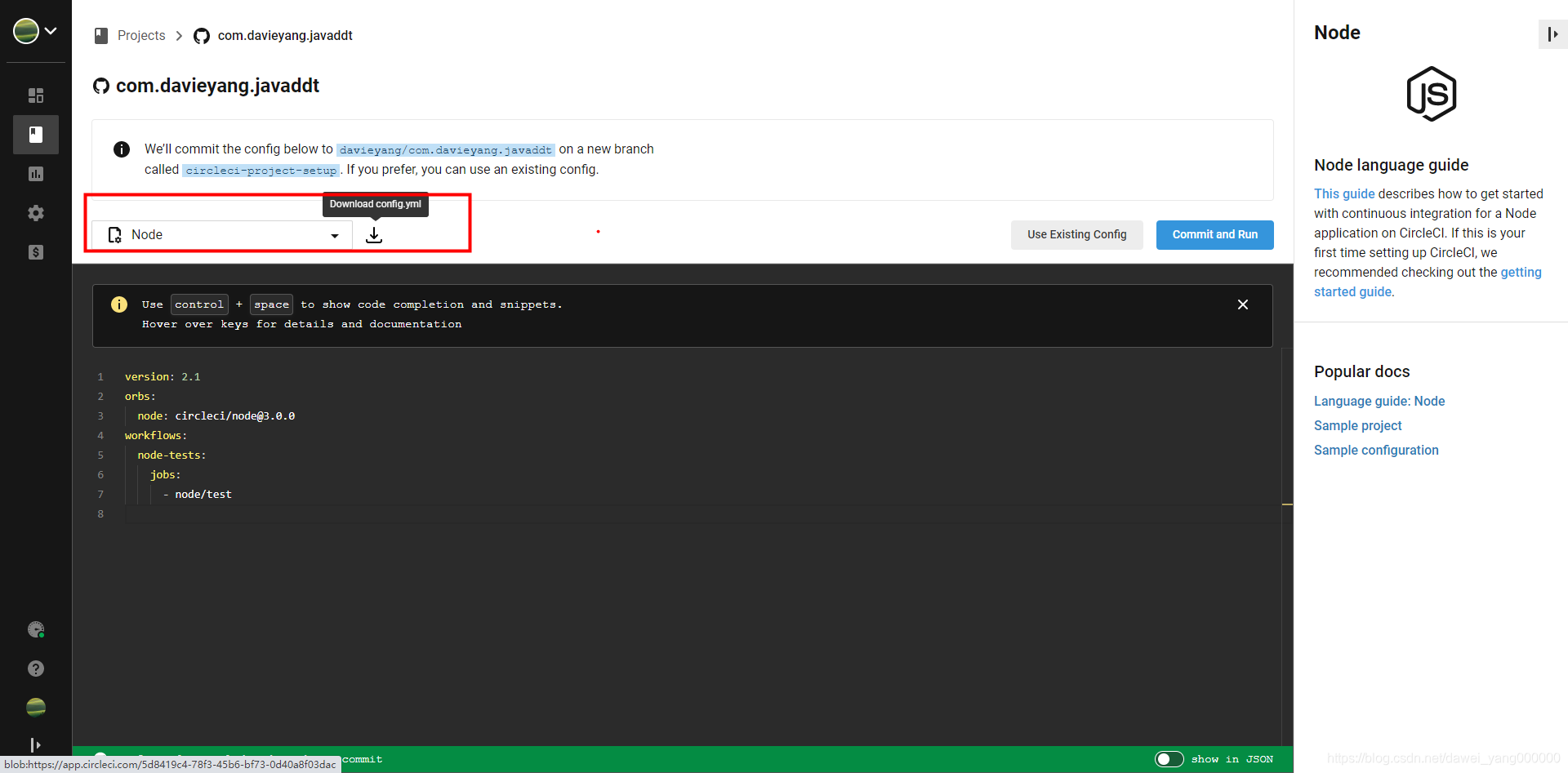Dismiss the code completion hint banner

click(x=1243, y=304)
